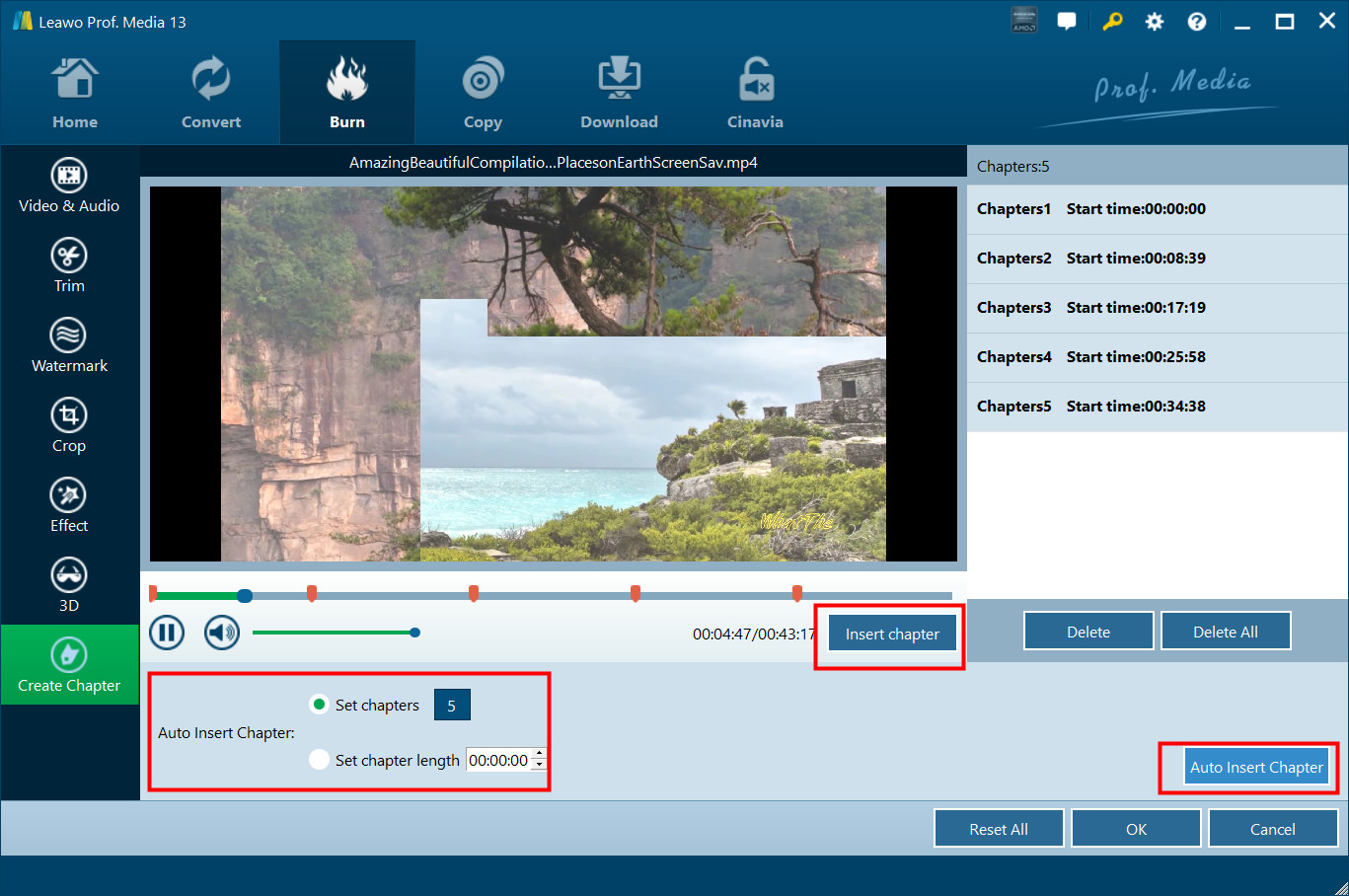1349x896 pixels.
Task: Increase chapter length with the up arrow
Action: click(x=539, y=755)
